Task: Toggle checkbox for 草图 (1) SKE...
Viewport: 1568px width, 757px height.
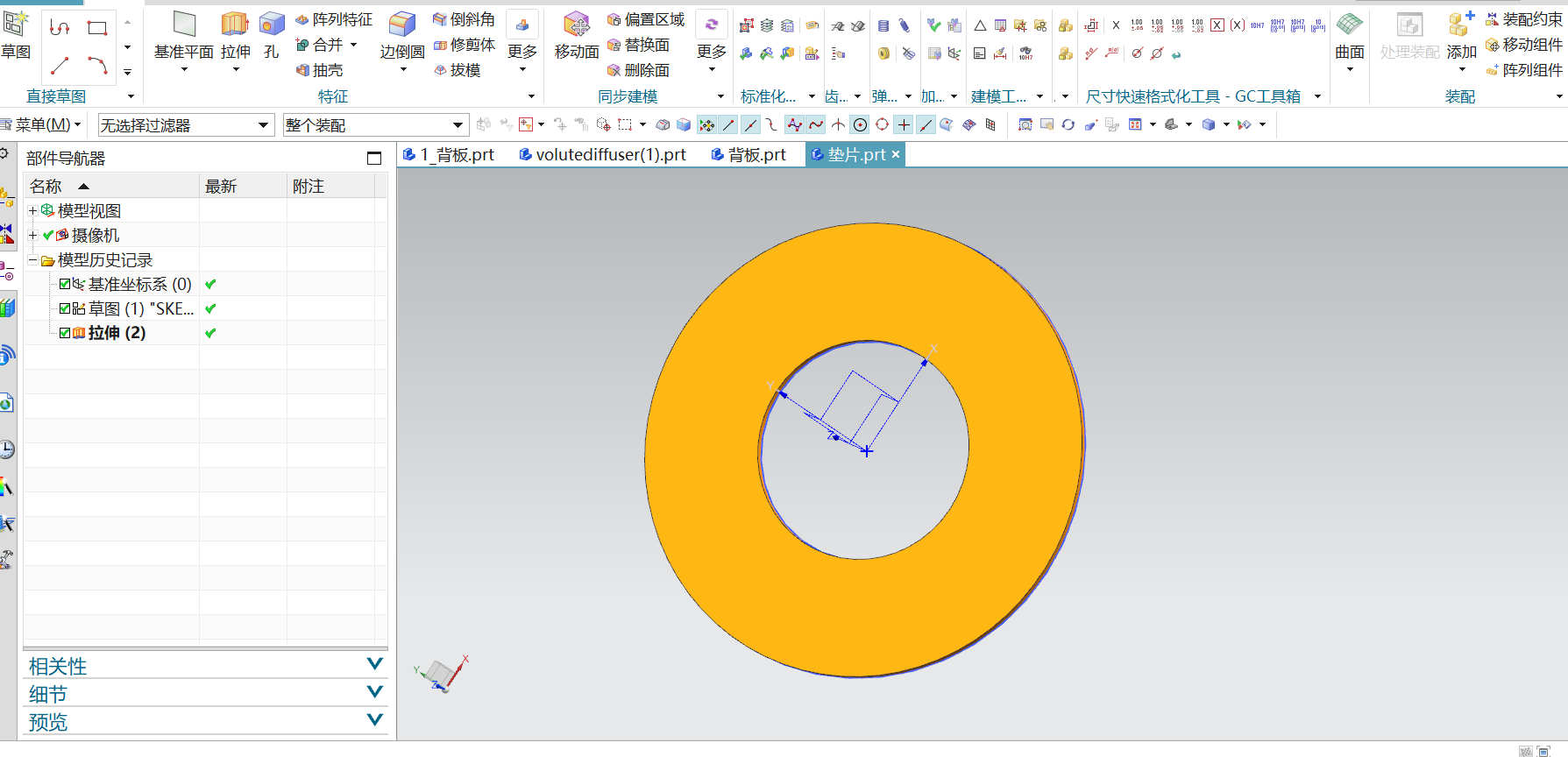Action: (x=65, y=308)
